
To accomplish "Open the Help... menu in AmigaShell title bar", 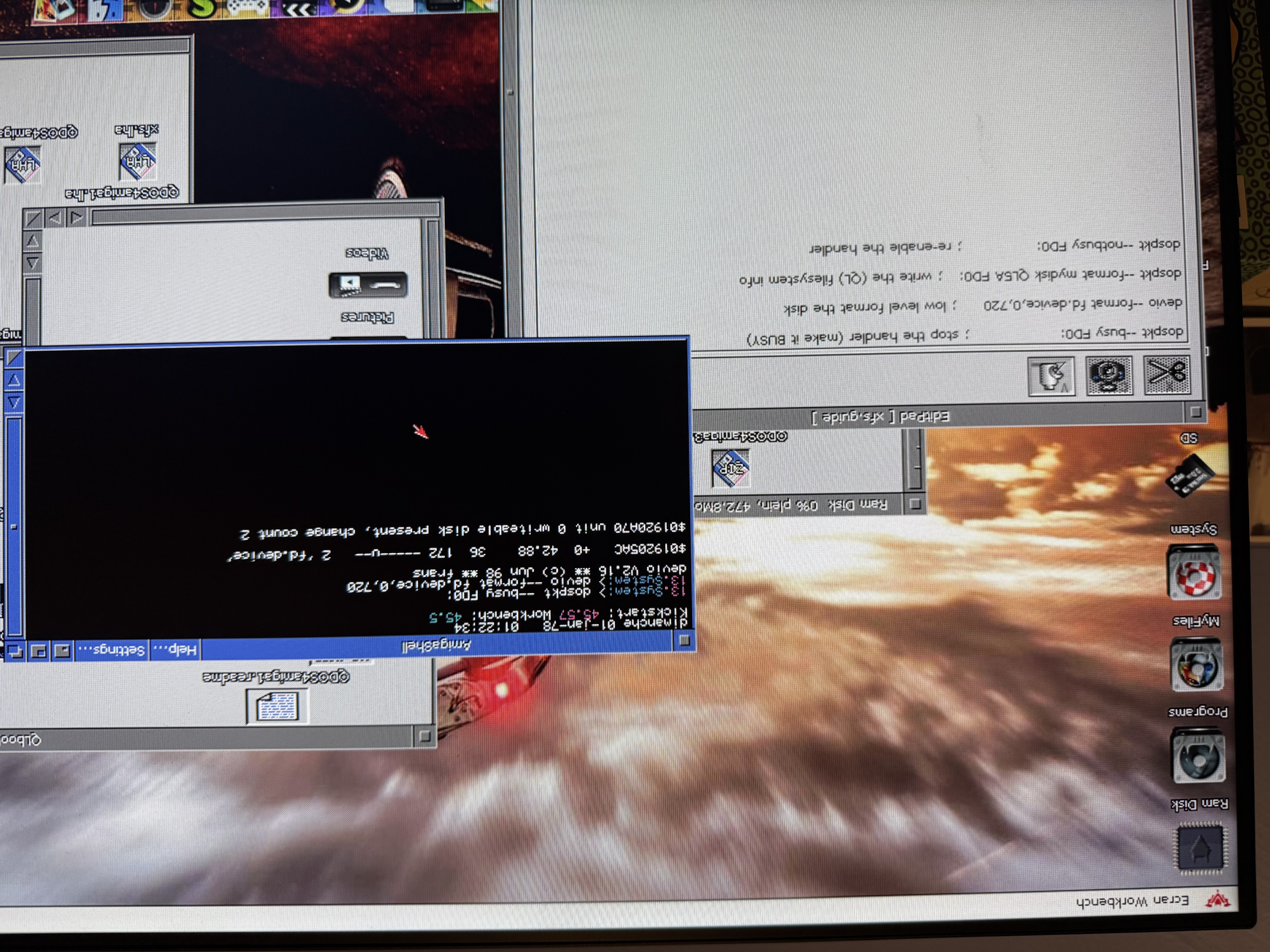I will tap(175, 650).
